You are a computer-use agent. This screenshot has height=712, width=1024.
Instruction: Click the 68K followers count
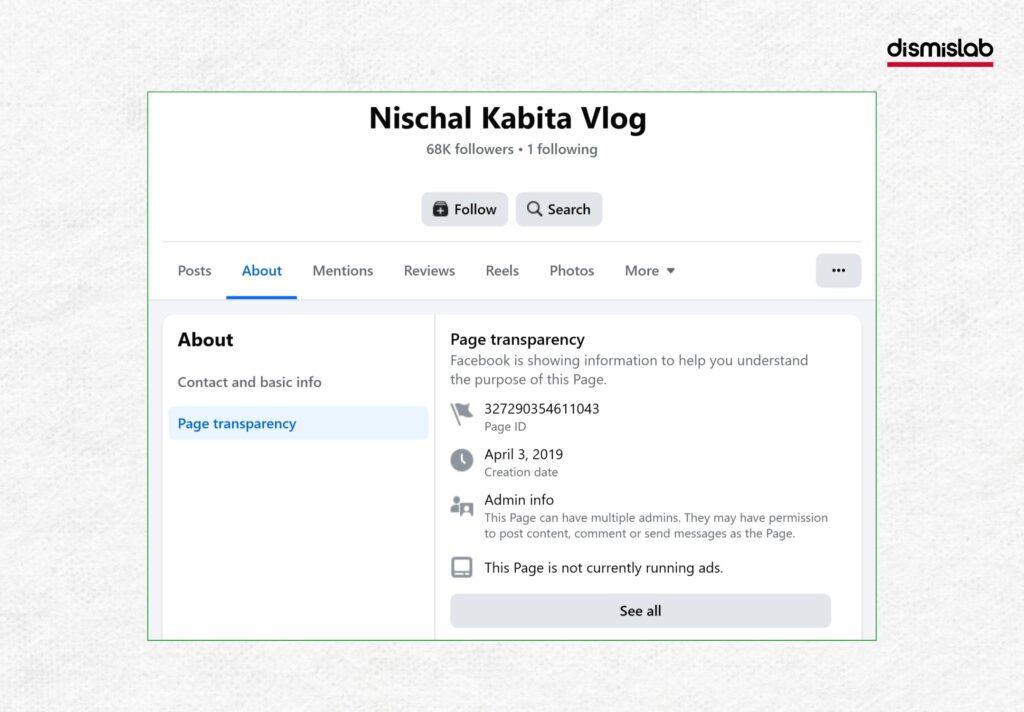pyautogui.click(x=469, y=149)
